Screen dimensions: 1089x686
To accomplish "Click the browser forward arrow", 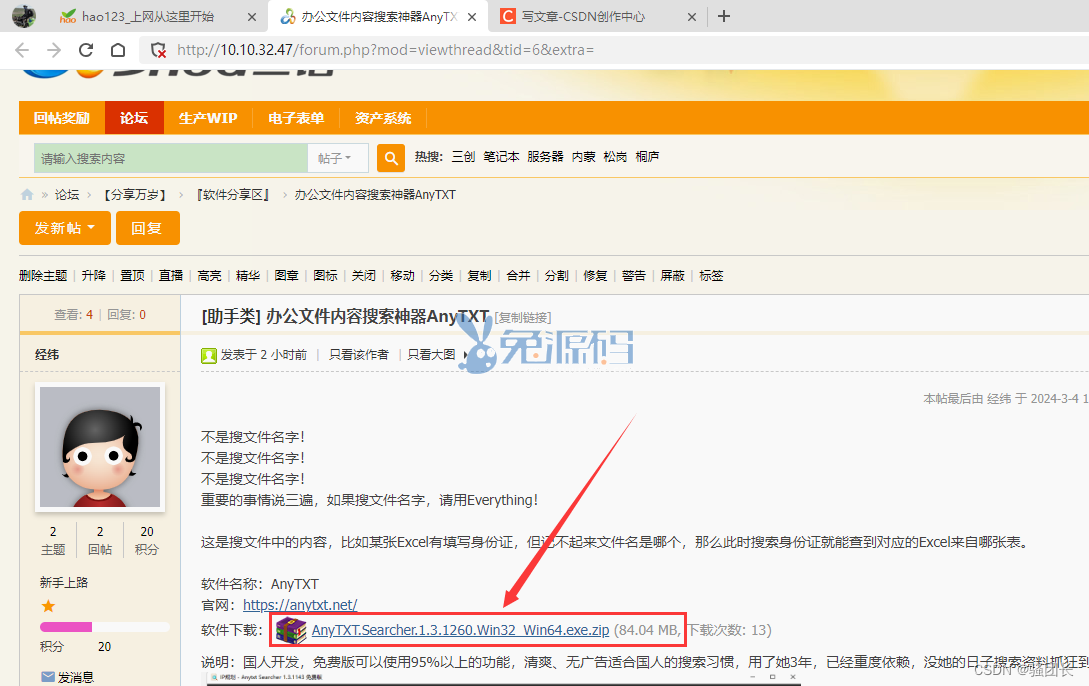I will 53,50.
